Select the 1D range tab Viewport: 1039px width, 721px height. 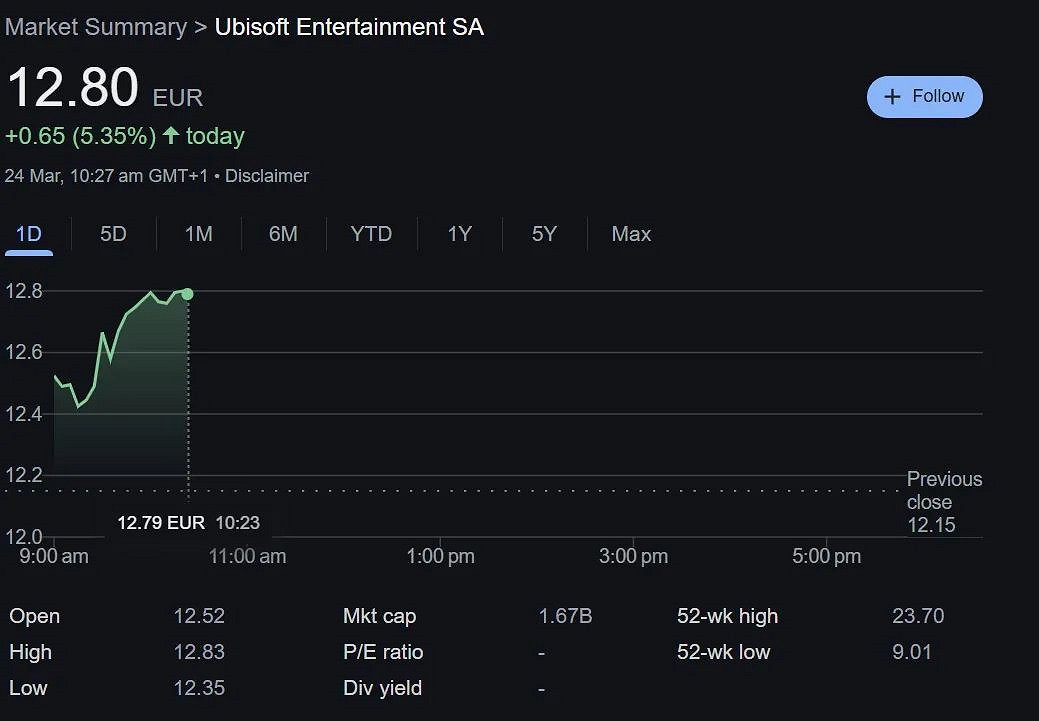(x=28, y=234)
